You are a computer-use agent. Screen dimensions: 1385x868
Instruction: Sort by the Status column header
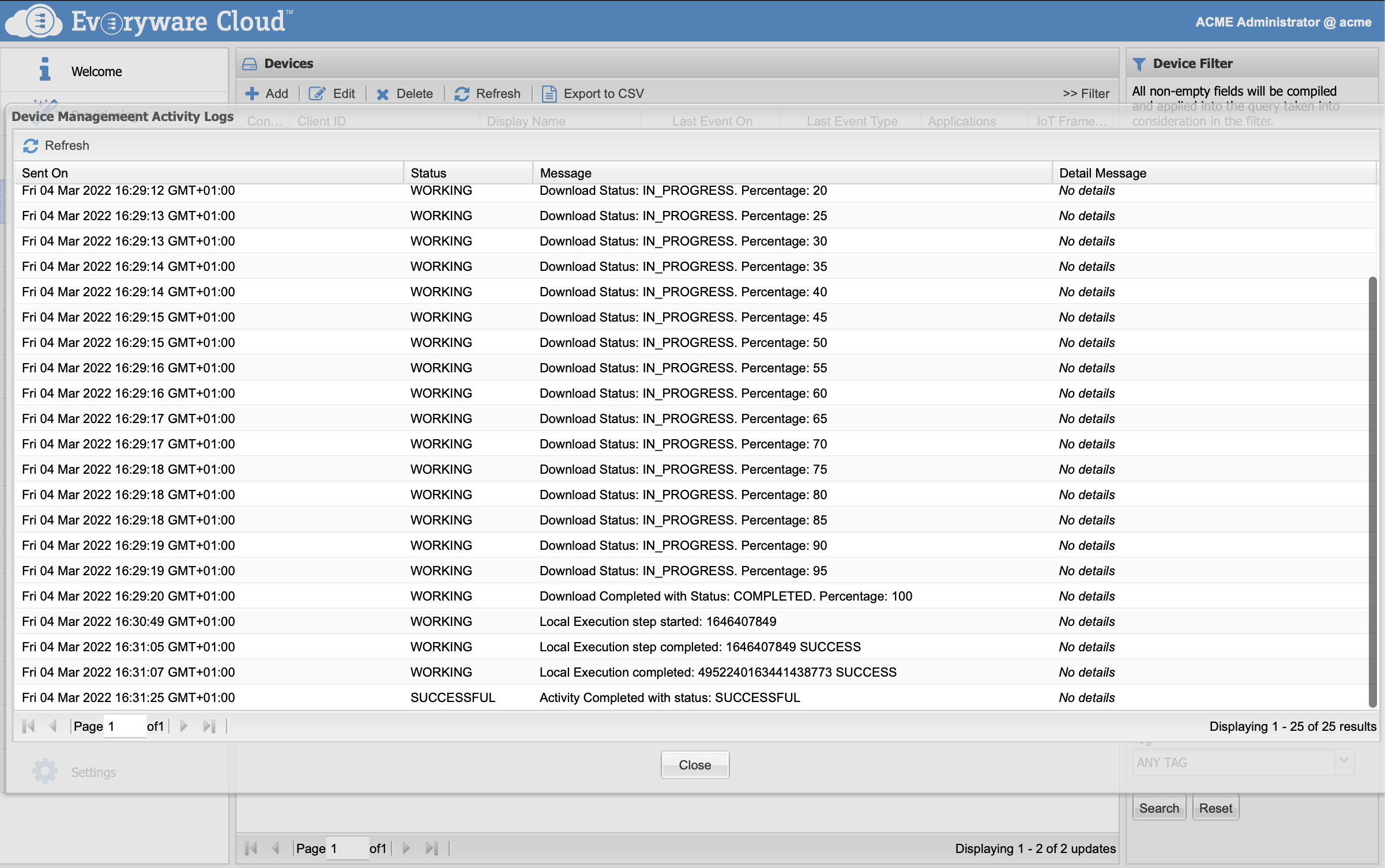(x=428, y=173)
